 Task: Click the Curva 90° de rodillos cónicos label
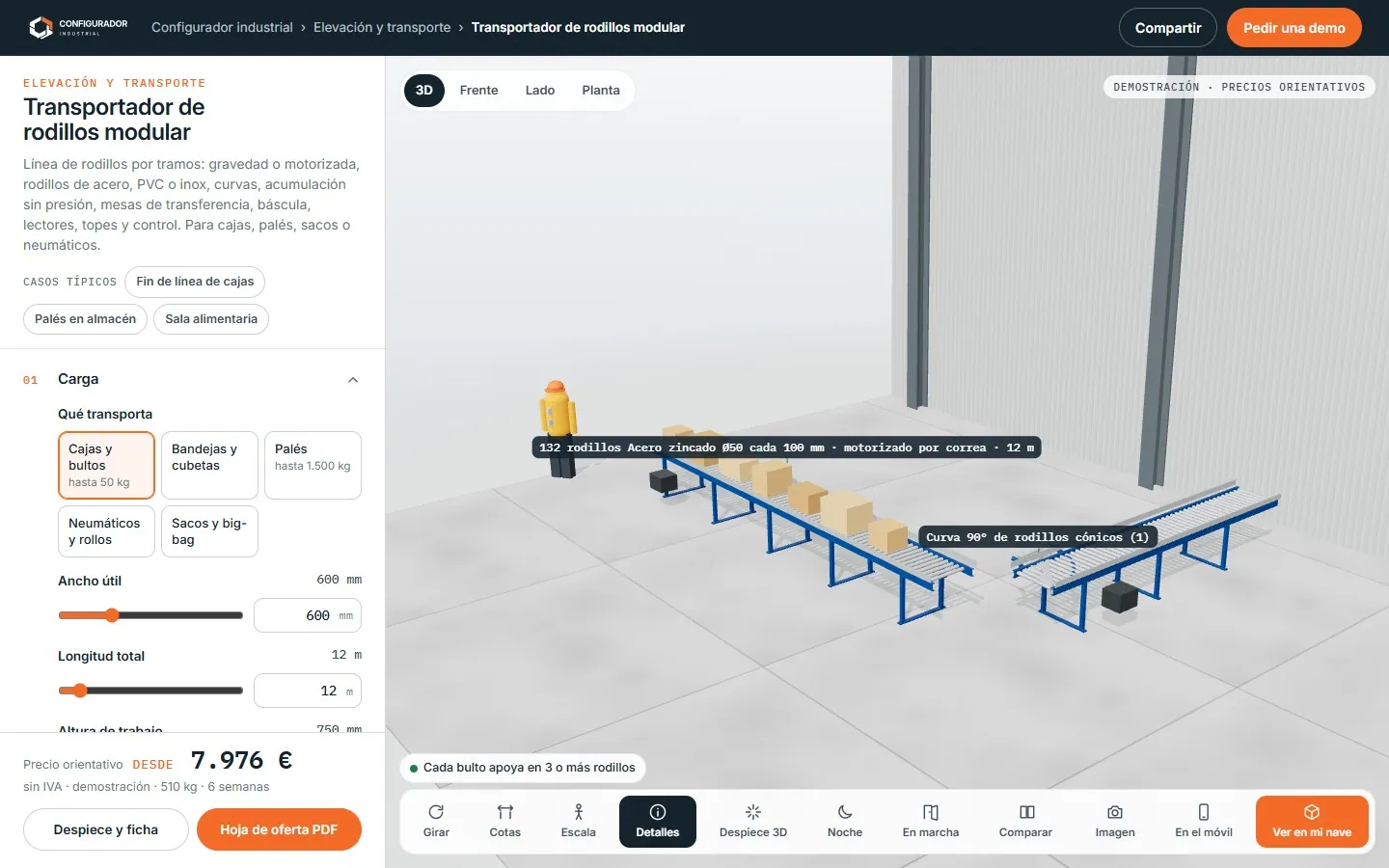[1037, 537]
